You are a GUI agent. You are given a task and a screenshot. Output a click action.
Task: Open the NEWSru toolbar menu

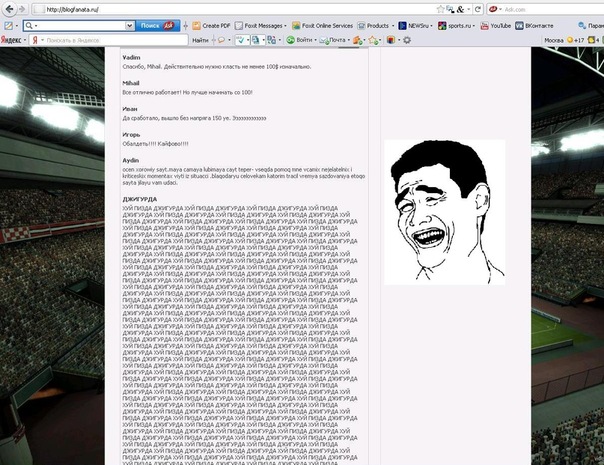pos(418,24)
